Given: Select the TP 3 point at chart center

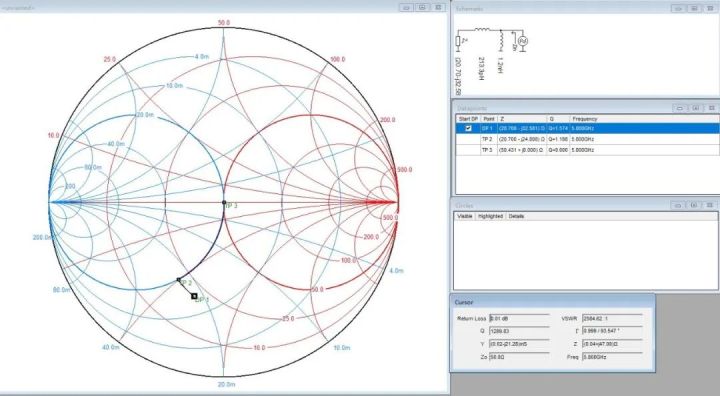Looking at the screenshot, I should 224,202.
